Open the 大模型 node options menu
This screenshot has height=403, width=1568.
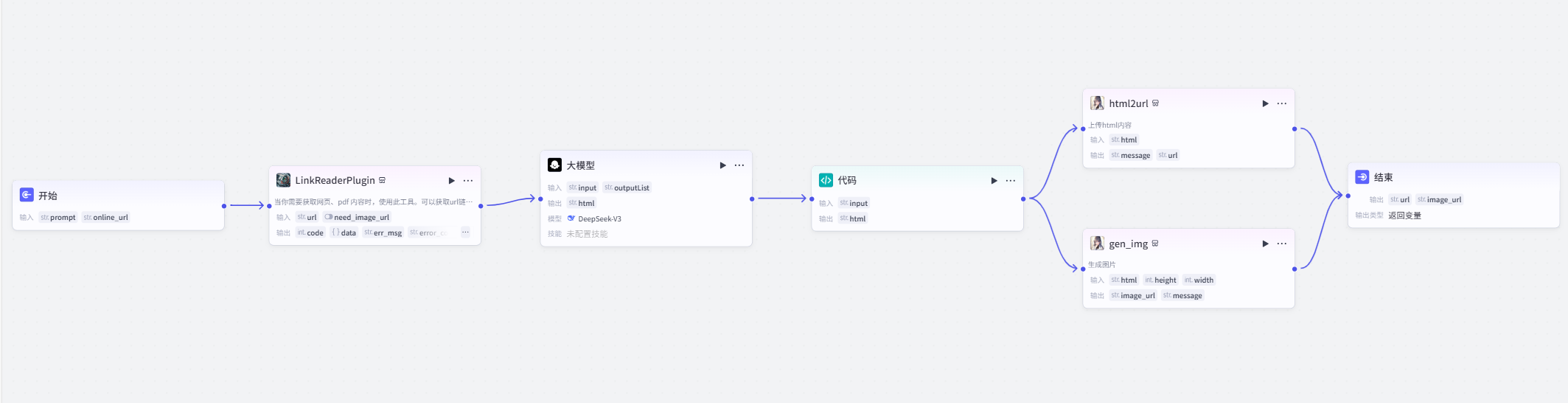tap(739, 165)
